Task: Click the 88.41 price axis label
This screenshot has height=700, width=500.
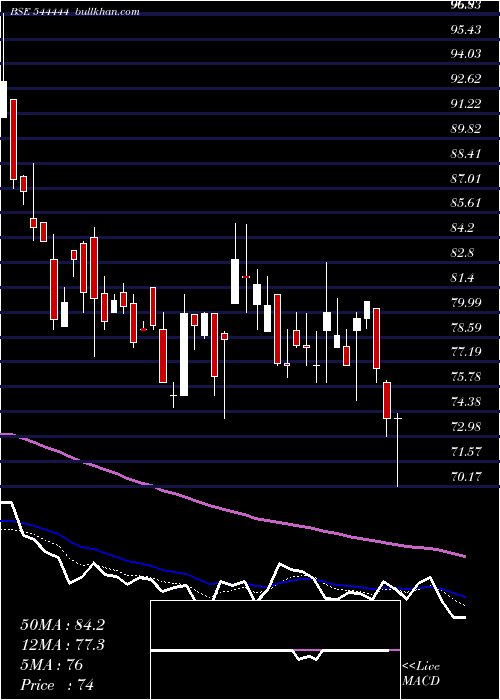Action: [467, 154]
